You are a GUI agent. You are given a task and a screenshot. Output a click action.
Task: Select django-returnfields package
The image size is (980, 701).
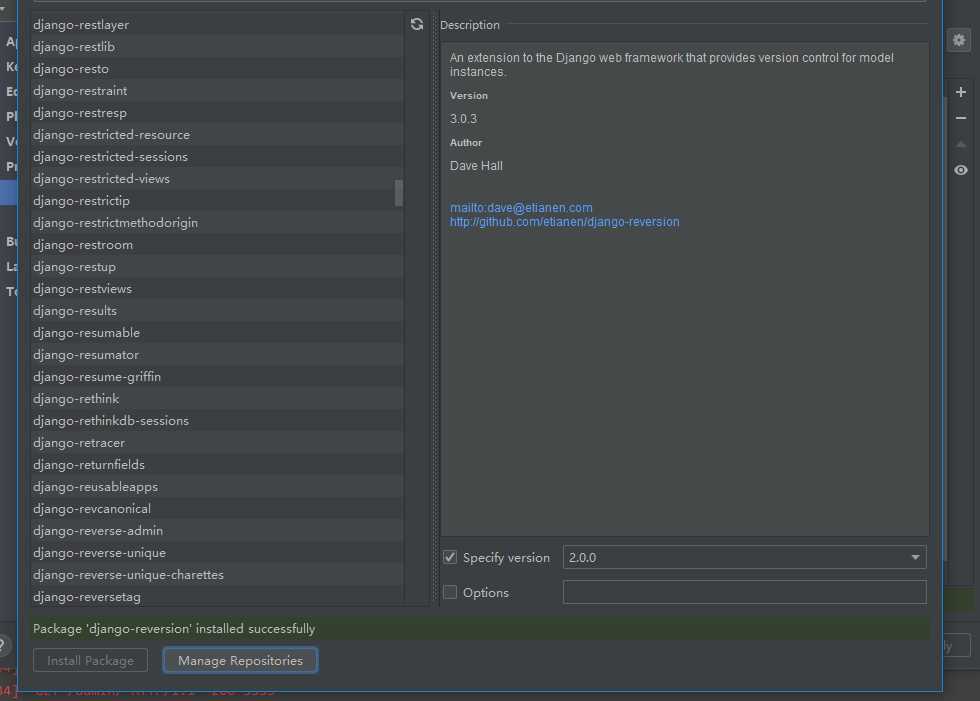[x=217, y=464]
